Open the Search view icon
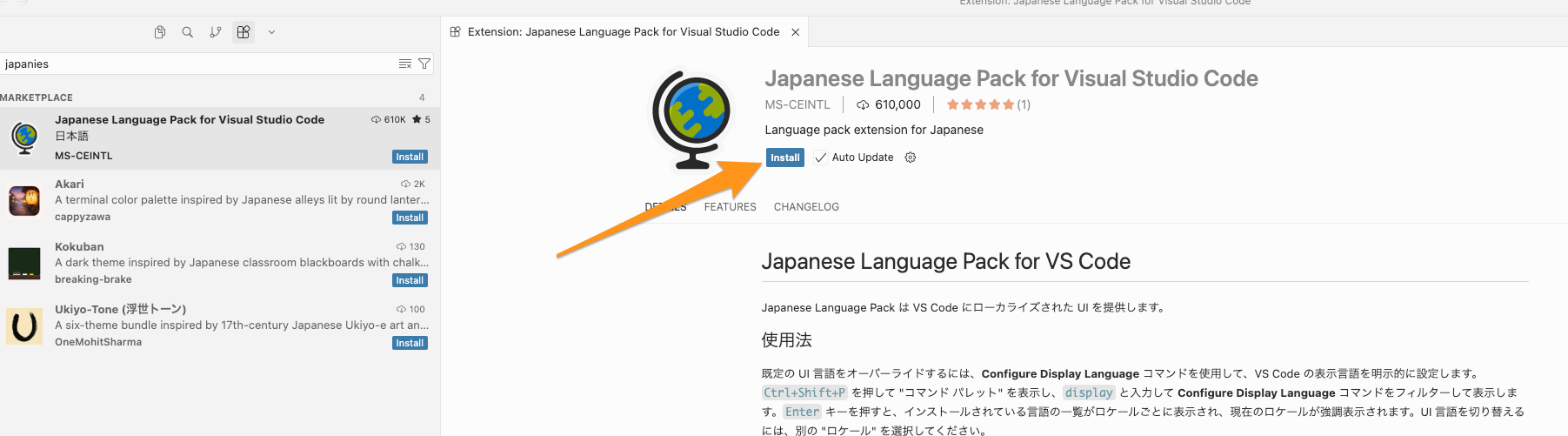This screenshot has width=1568, height=436. pos(187,32)
